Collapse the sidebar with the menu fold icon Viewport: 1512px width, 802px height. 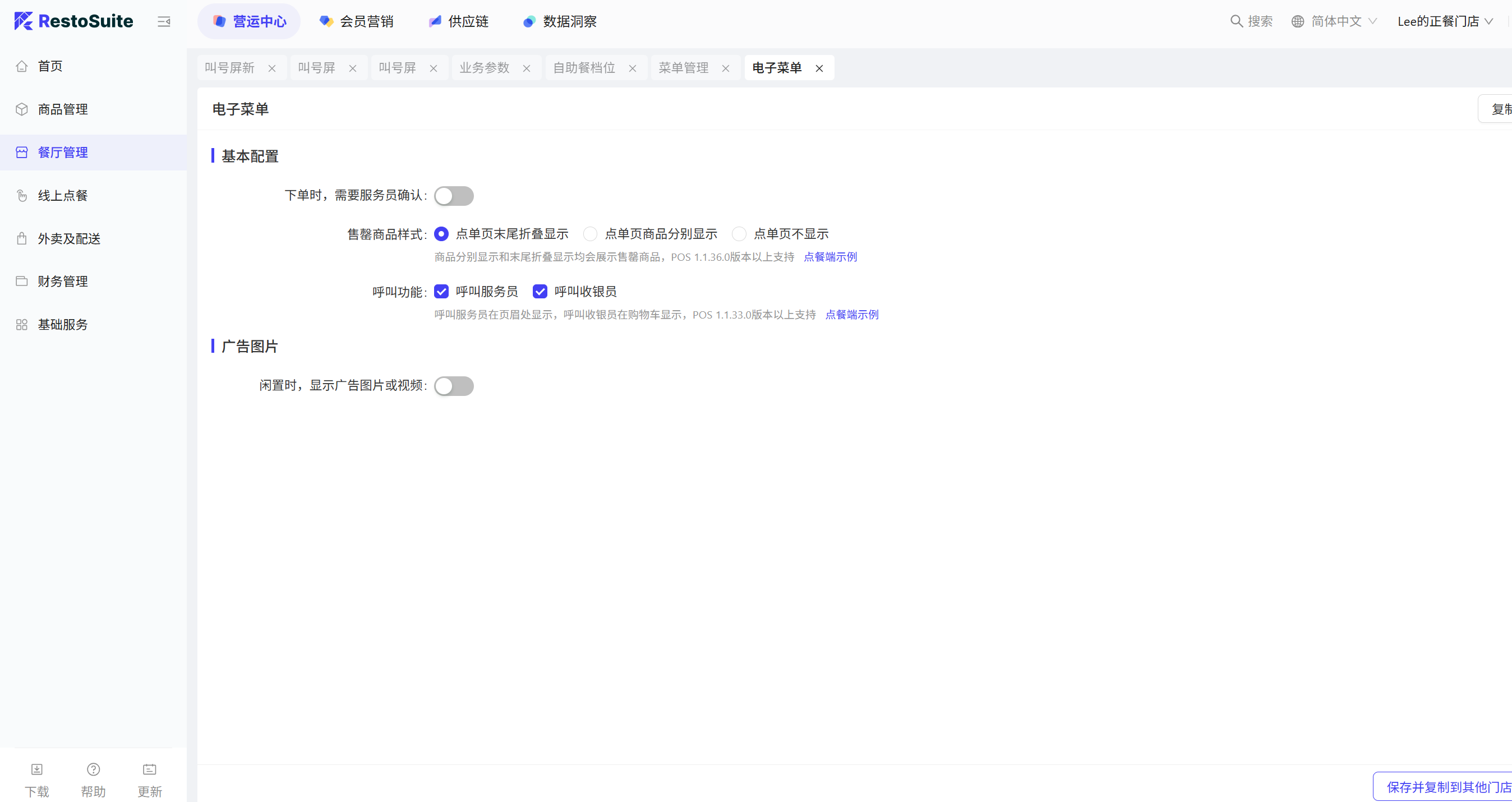pyautogui.click(x=164, y=22)
